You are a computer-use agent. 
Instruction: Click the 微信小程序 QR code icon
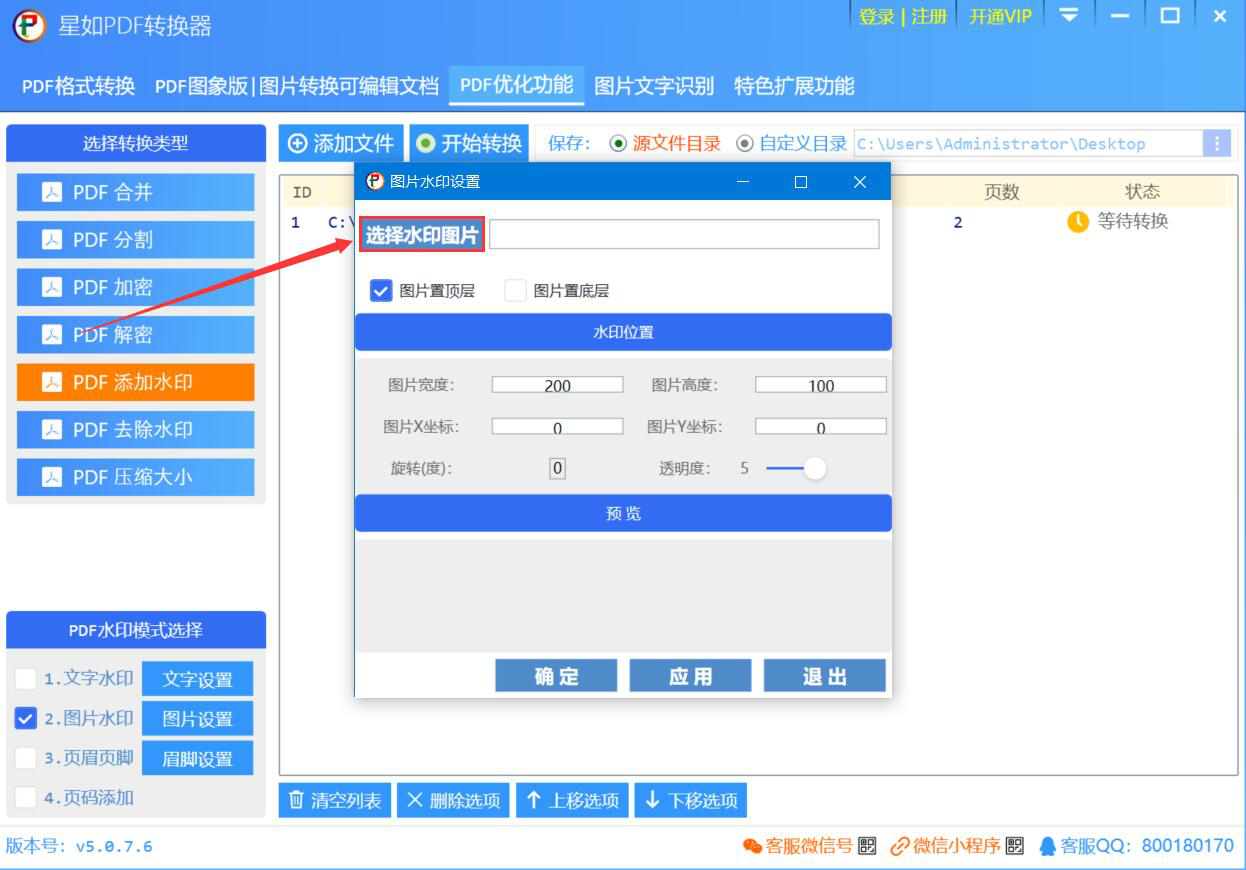pos(1015,846)
